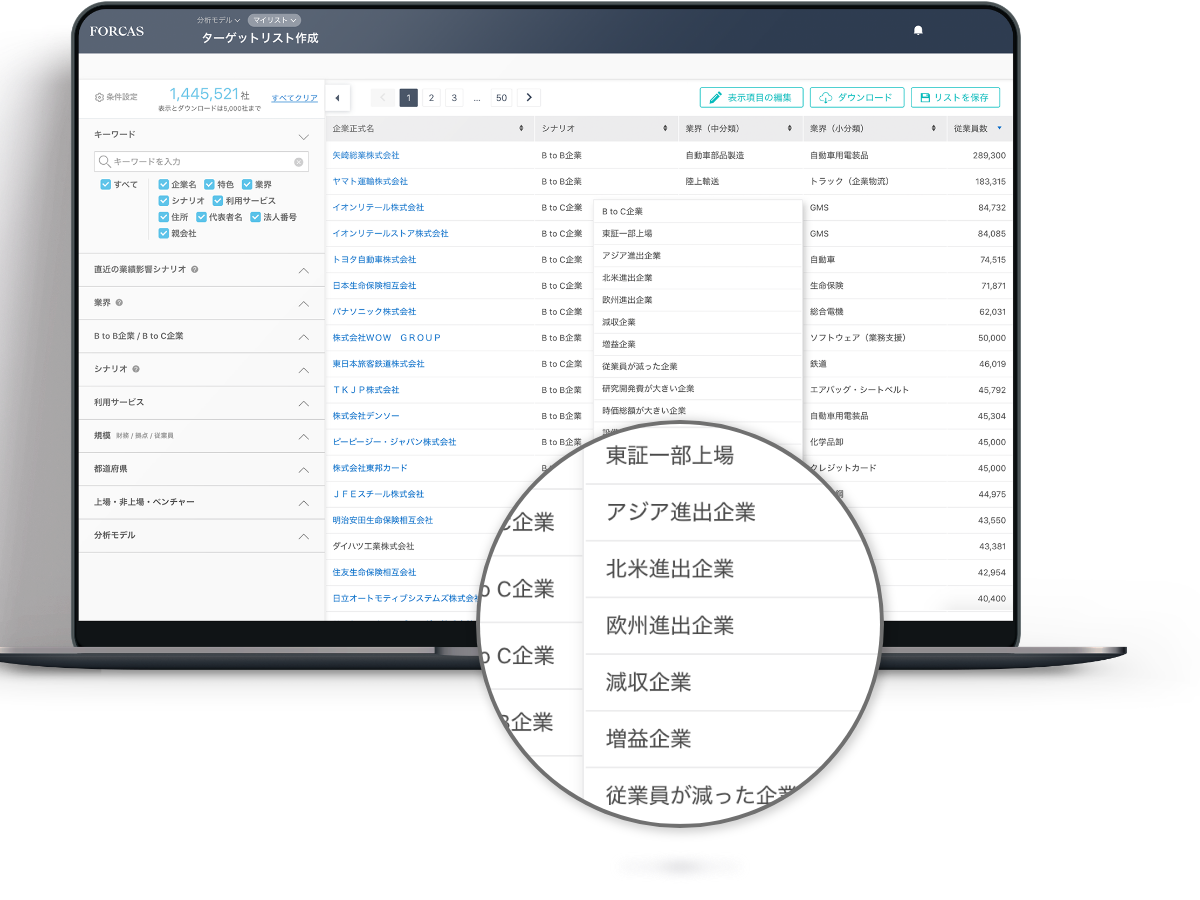Go to previous results page arrow

pos(382,97)
